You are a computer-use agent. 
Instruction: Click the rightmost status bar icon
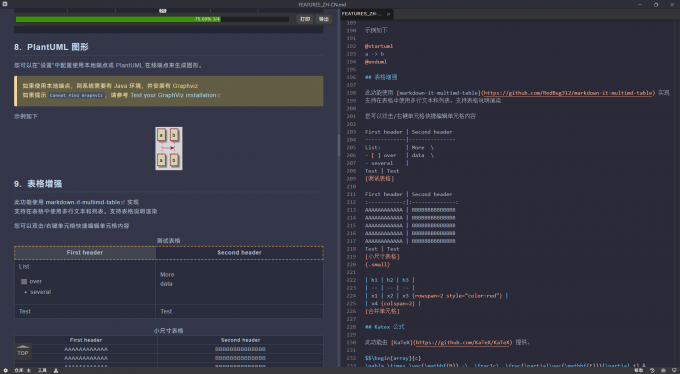673,370
